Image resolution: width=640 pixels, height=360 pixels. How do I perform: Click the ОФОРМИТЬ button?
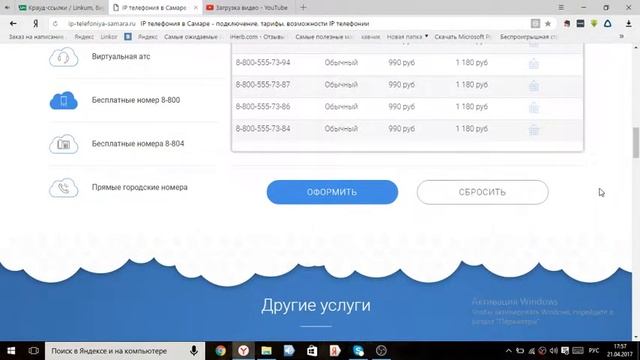coord(332,192)
